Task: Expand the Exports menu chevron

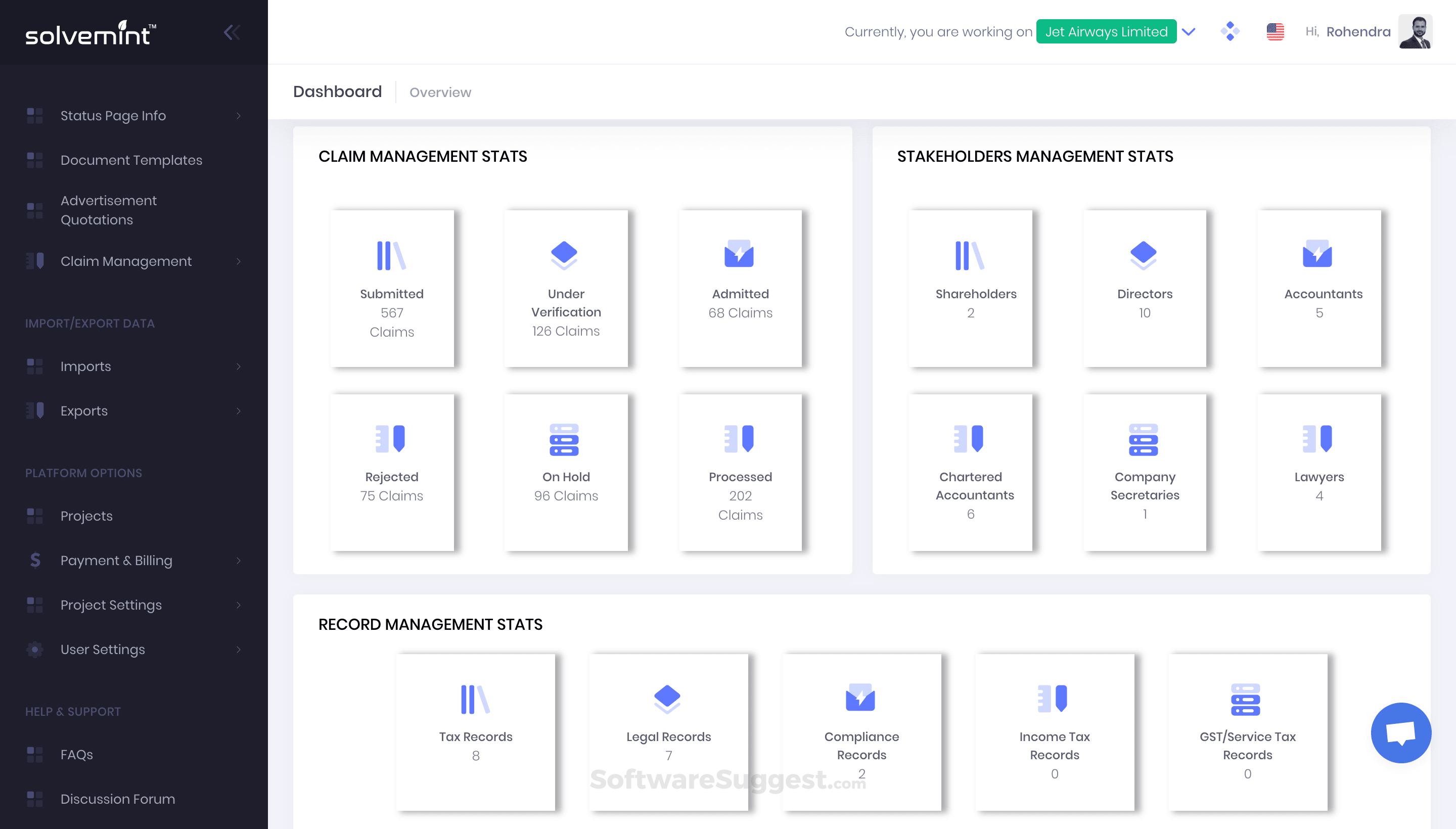Action: (238, 410)
